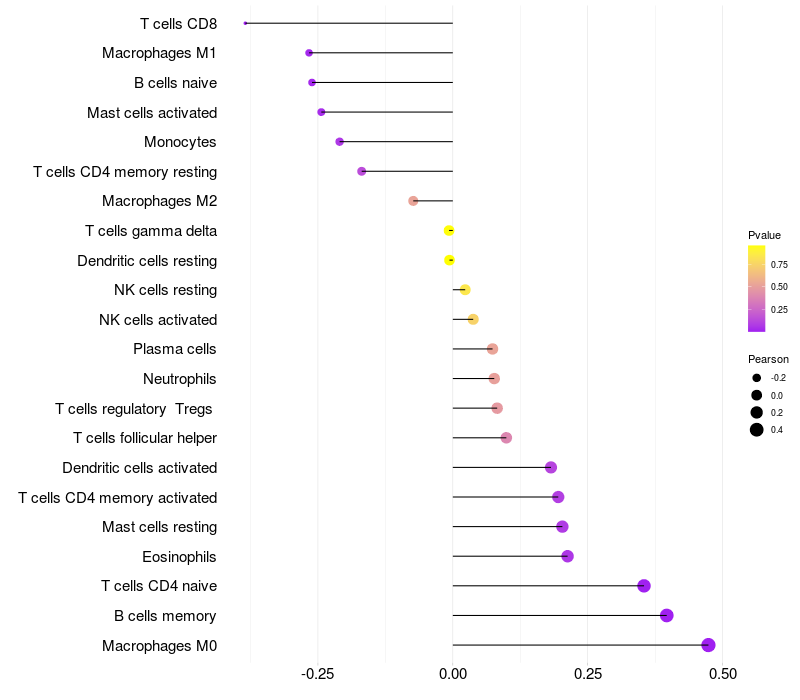Click the Pvalue gradient color bar
This screenshot has width=800, height=700.
[756, 288]
